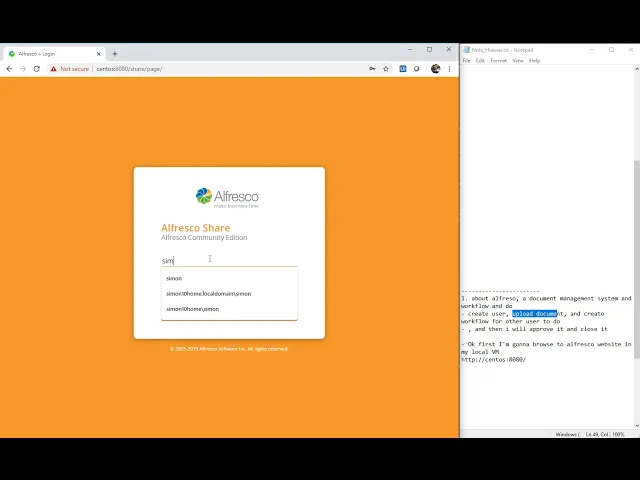The width and height of the screenshot is (640, 480).
Task: Click the address bar URL centos:8080/share/page/
Action: [129, 69]
